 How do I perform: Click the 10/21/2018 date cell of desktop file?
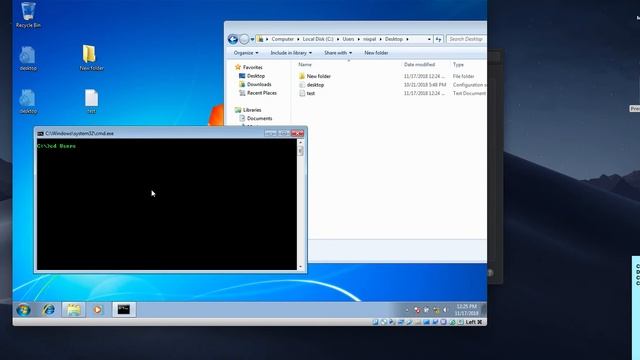point(424,85)
